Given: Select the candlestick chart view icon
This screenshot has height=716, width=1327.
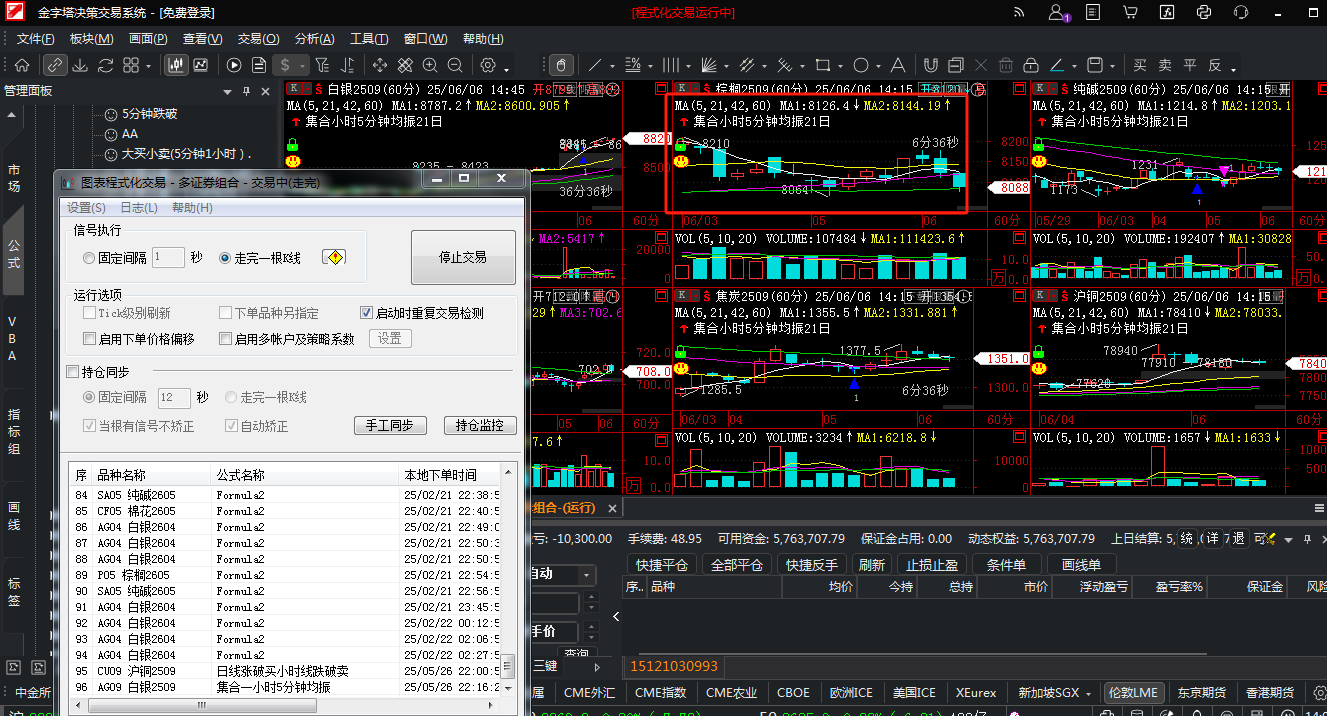Looking at the screenshot, I should point(176,65).
